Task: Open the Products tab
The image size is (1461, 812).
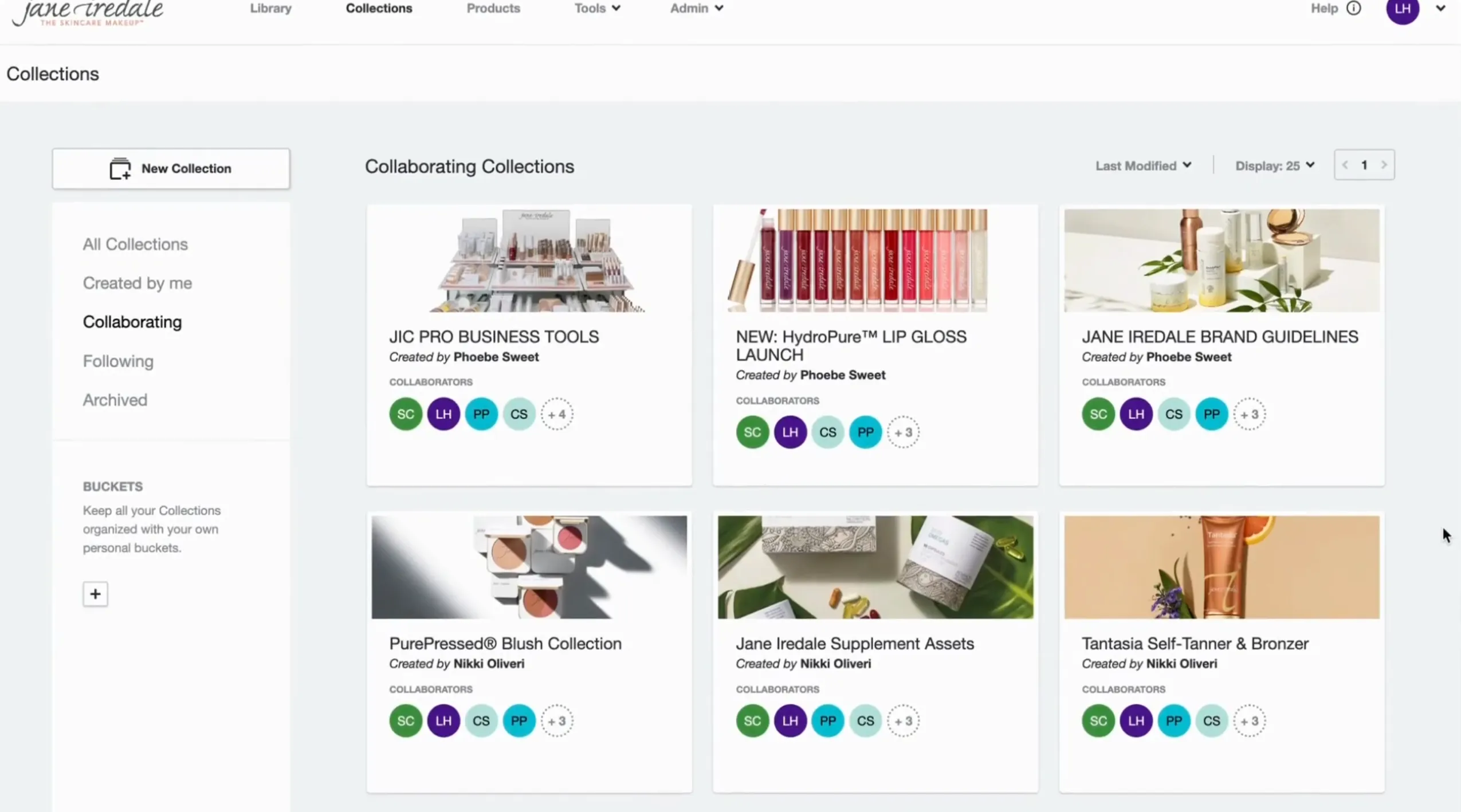Action: click(x=493, y=8)
